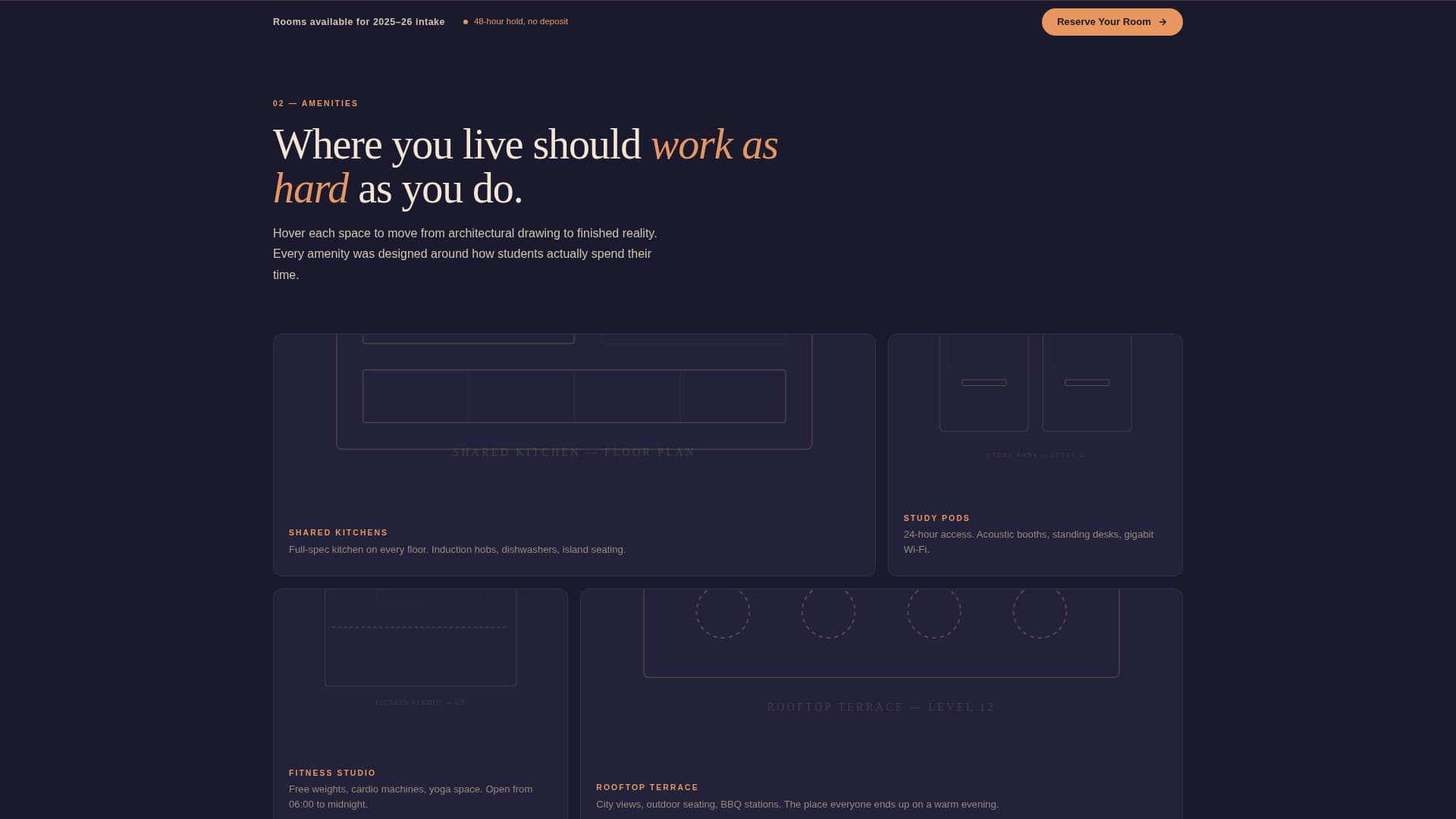Toggle the Shared Kitchens amenity card

[574, 455]
